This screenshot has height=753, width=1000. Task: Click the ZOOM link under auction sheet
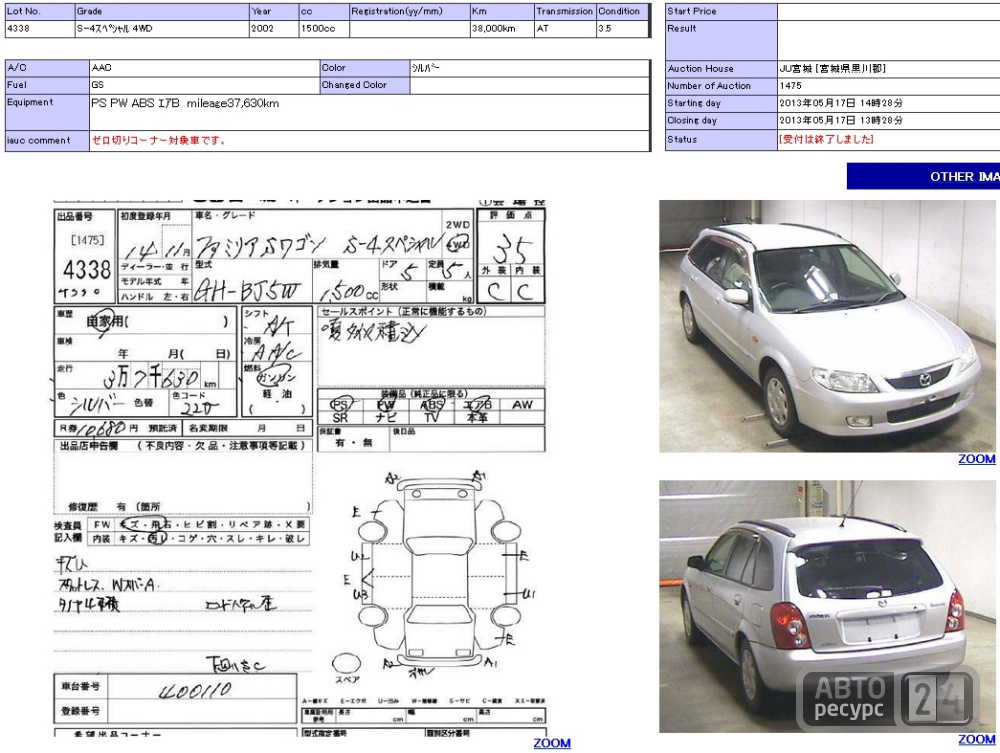552,743
